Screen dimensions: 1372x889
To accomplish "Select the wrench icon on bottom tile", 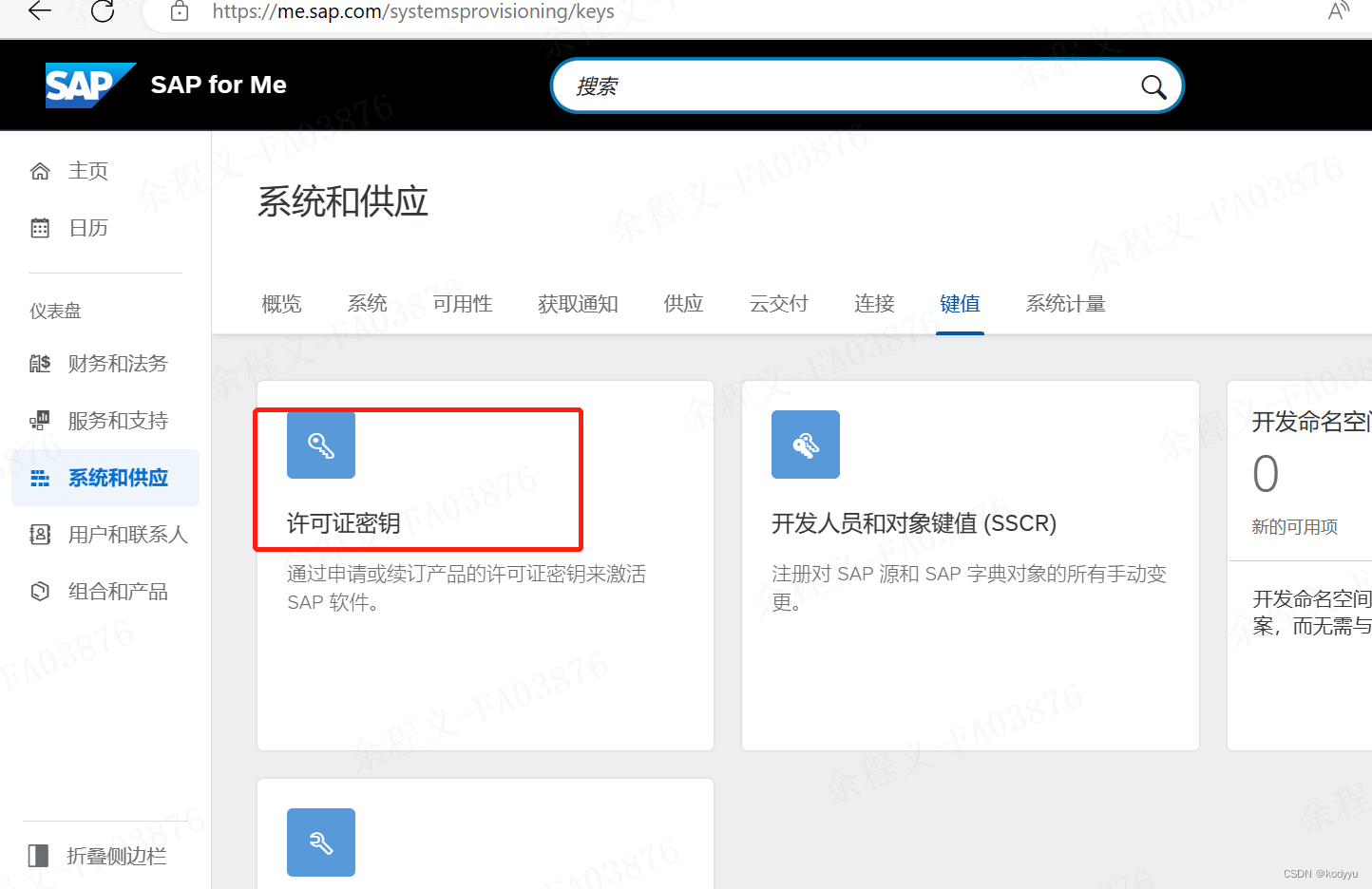I will [x=320, y=842].
